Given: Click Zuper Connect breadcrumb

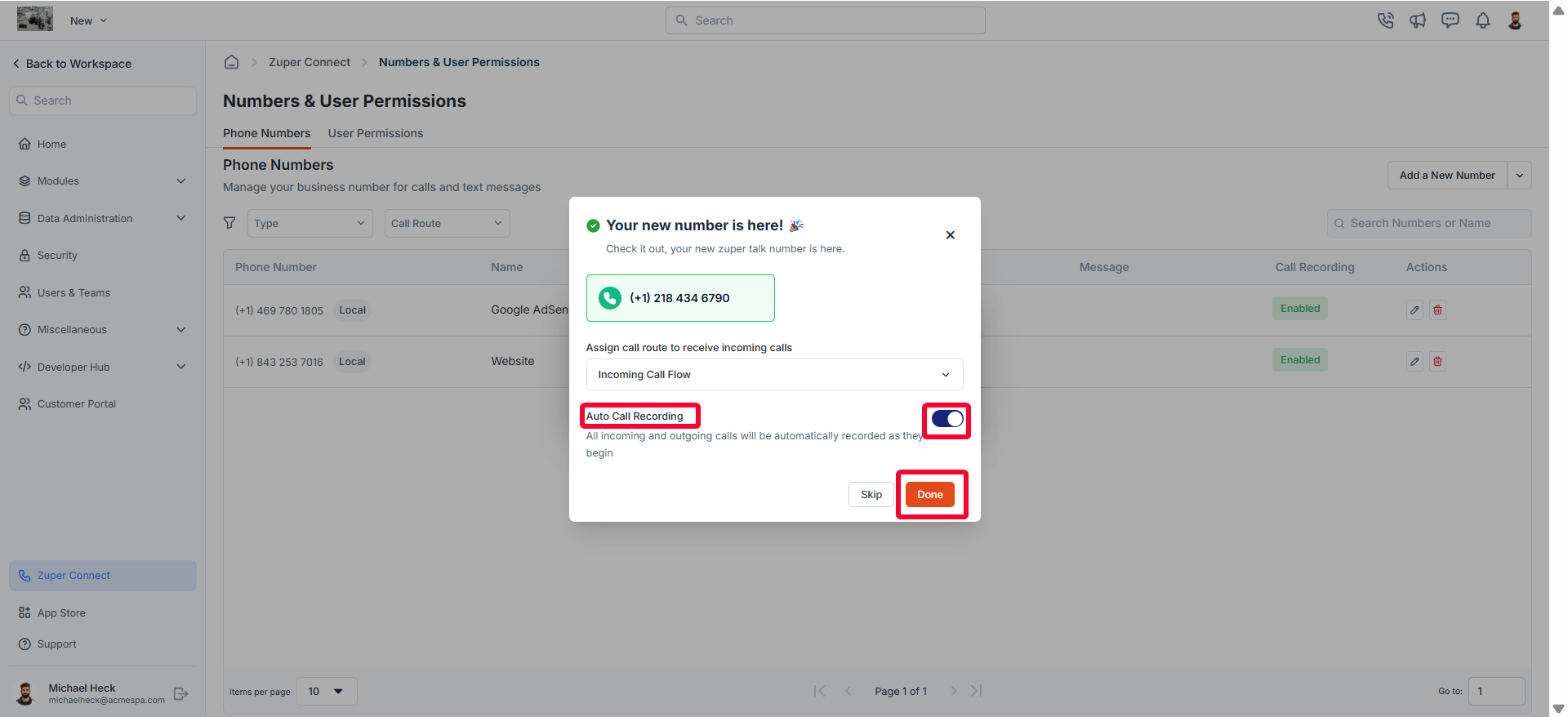Looking at the screenshot, I should tap(310, 62).
